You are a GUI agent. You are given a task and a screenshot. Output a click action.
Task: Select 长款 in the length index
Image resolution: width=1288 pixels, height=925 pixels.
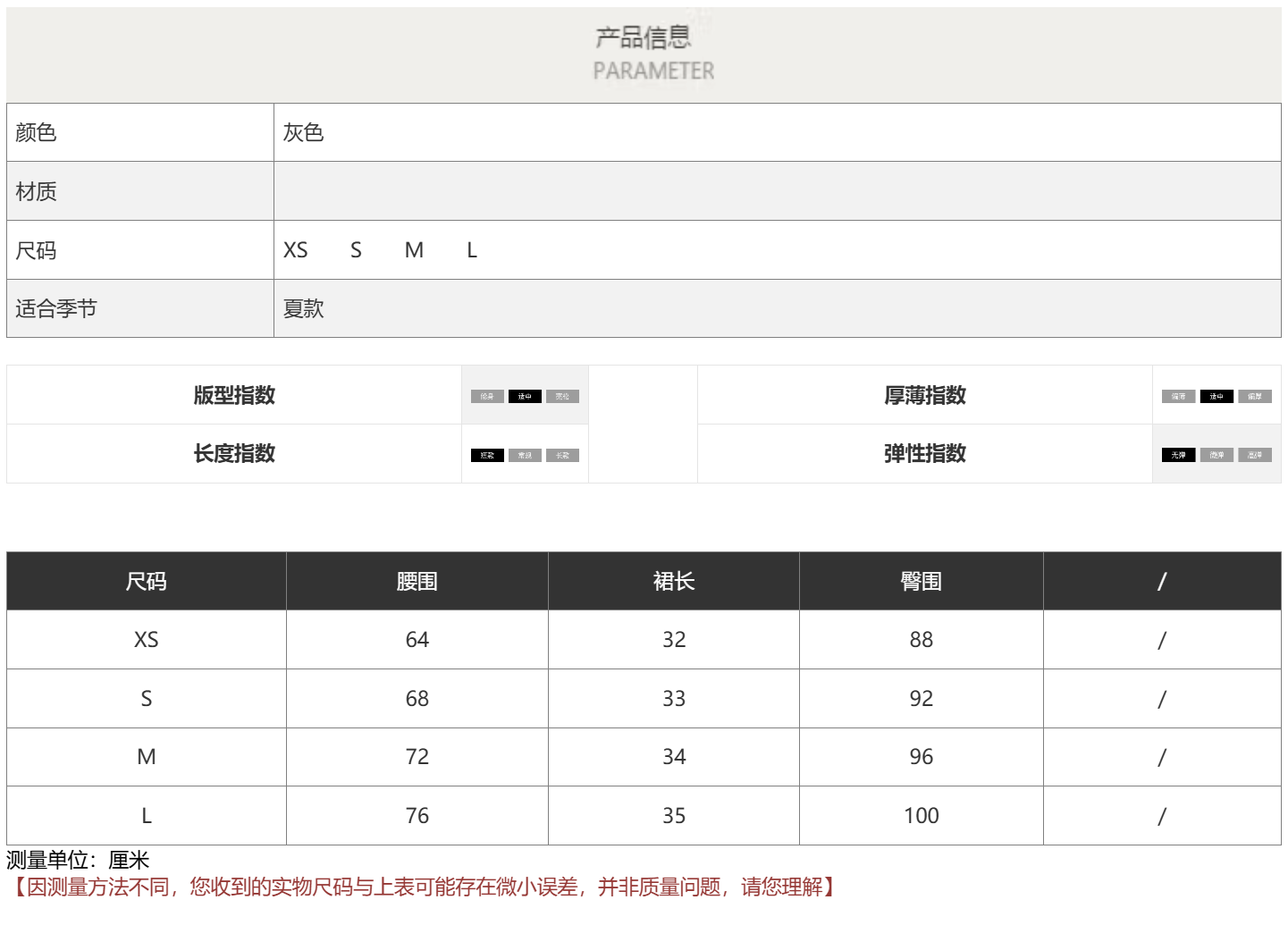[x=562, y=455]
